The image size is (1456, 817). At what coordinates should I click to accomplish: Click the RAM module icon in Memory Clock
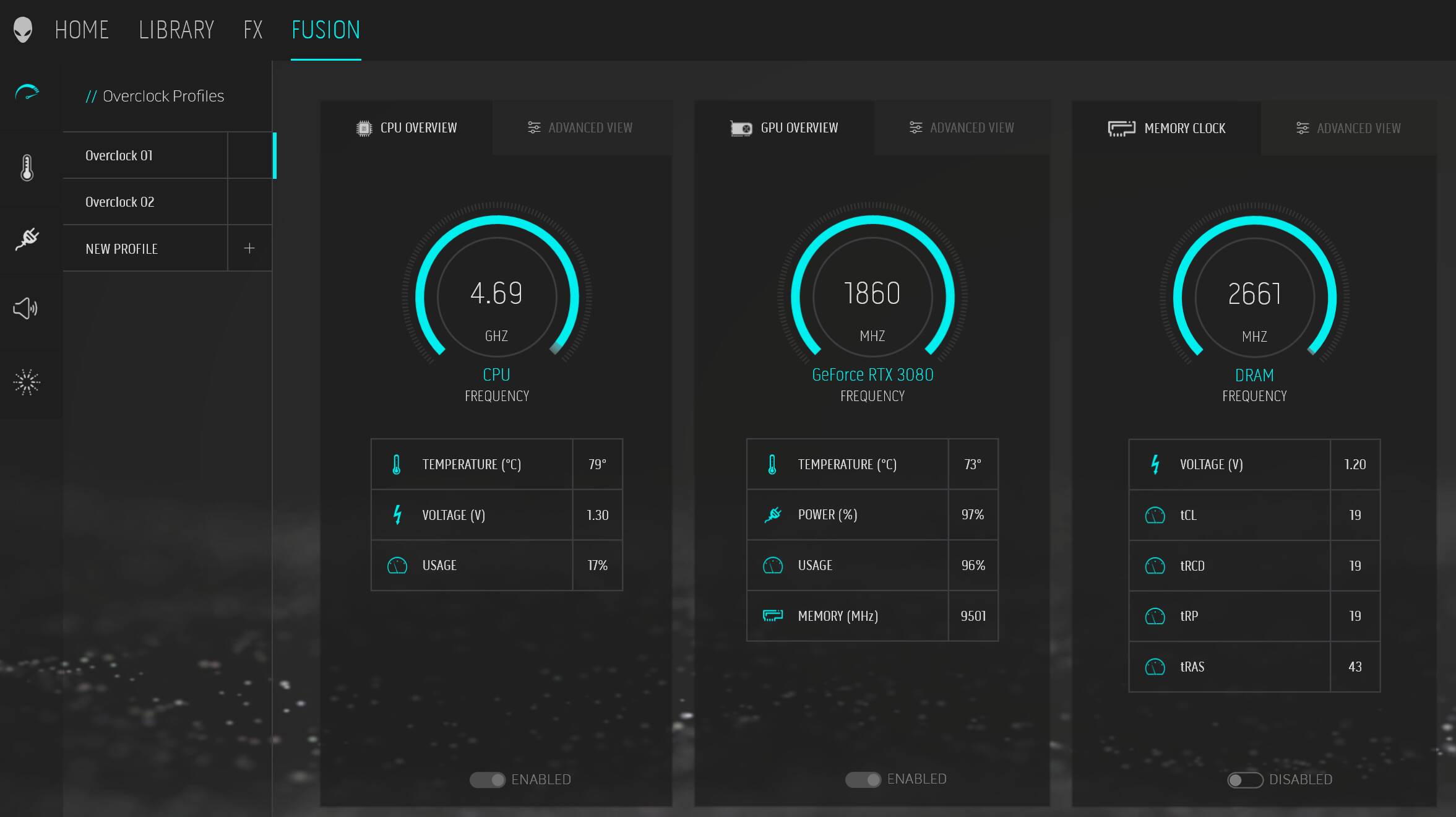tap(1121, 128)
